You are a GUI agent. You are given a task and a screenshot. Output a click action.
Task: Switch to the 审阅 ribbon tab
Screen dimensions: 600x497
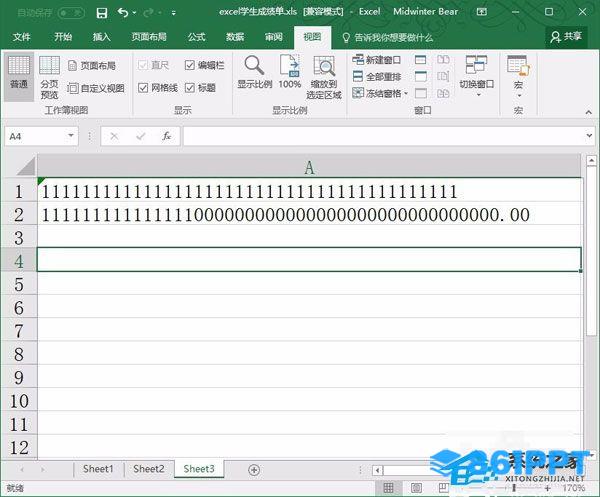[x=274, y=37]
